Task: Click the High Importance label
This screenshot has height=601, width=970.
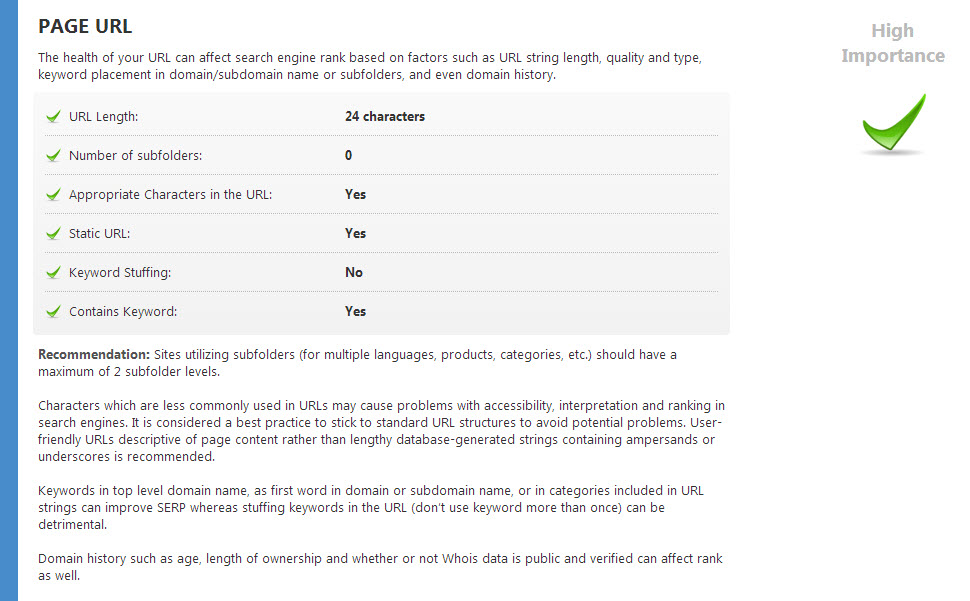Action: click(x=892, y=43)
